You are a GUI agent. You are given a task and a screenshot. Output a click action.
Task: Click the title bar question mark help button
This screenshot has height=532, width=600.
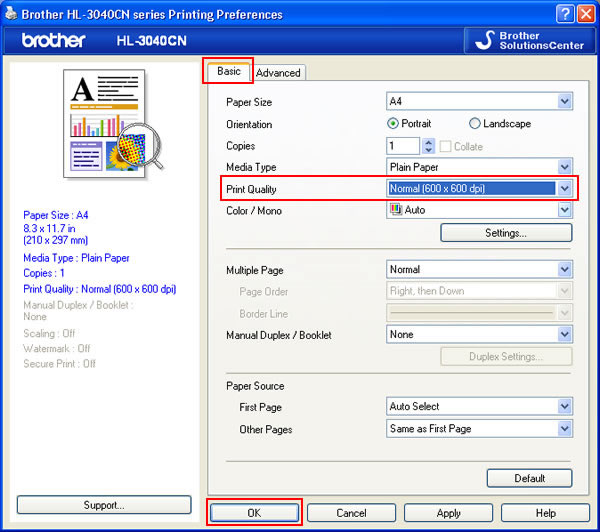(565, 15)
